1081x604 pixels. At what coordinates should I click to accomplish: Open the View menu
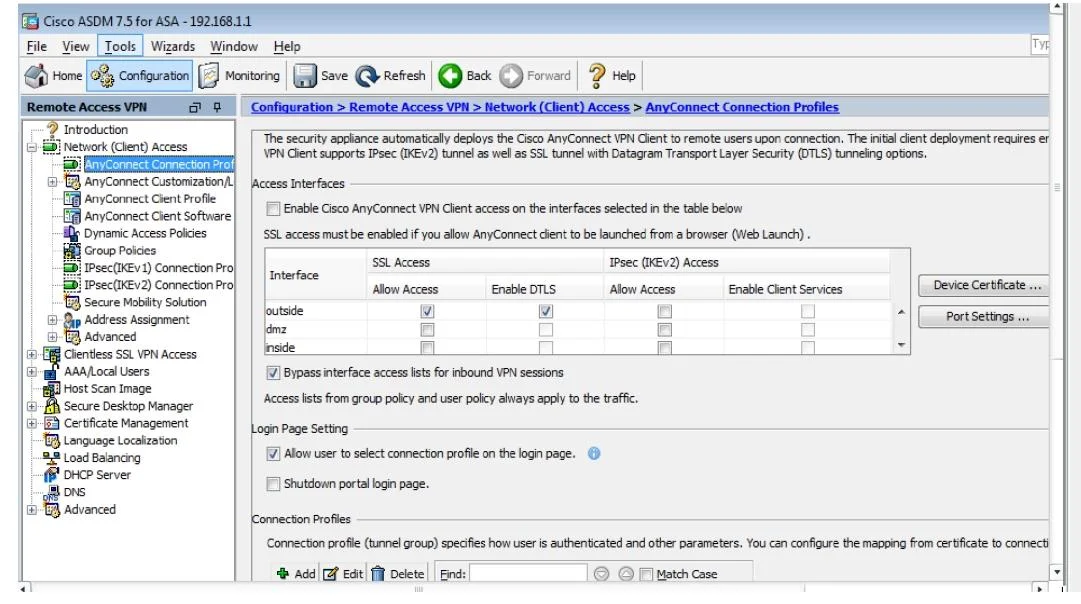tap(75, 46)
